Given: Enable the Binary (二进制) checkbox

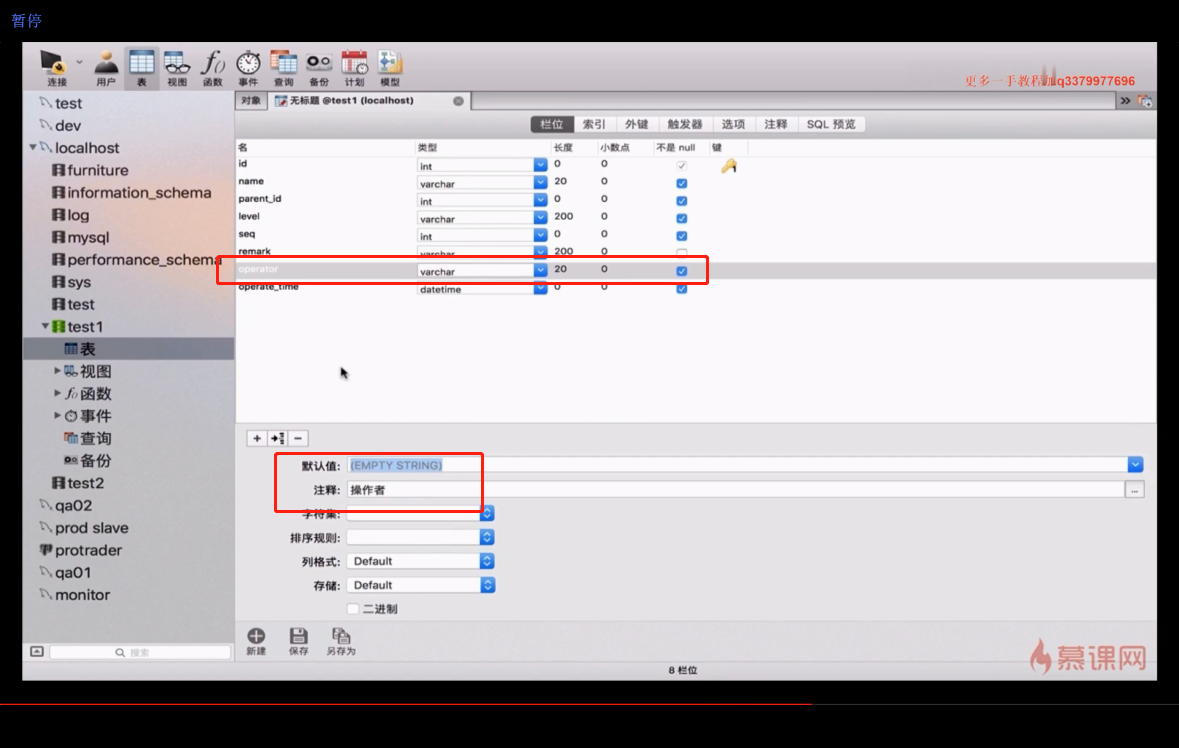Looking at the screenshot, I should 353,609.
